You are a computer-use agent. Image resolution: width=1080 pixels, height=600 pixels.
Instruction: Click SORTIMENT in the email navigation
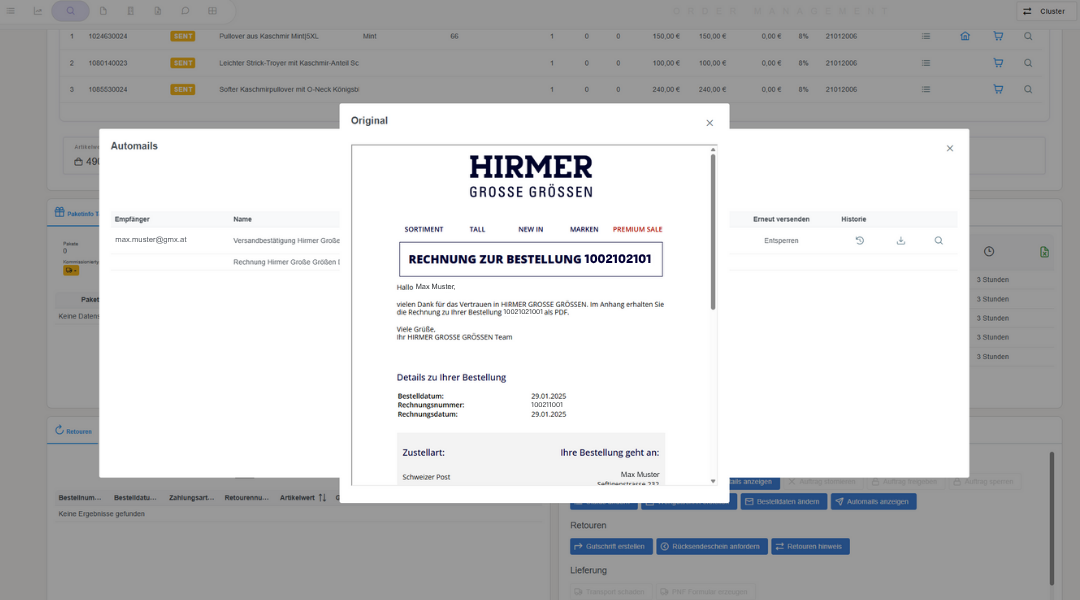point(424,229)
